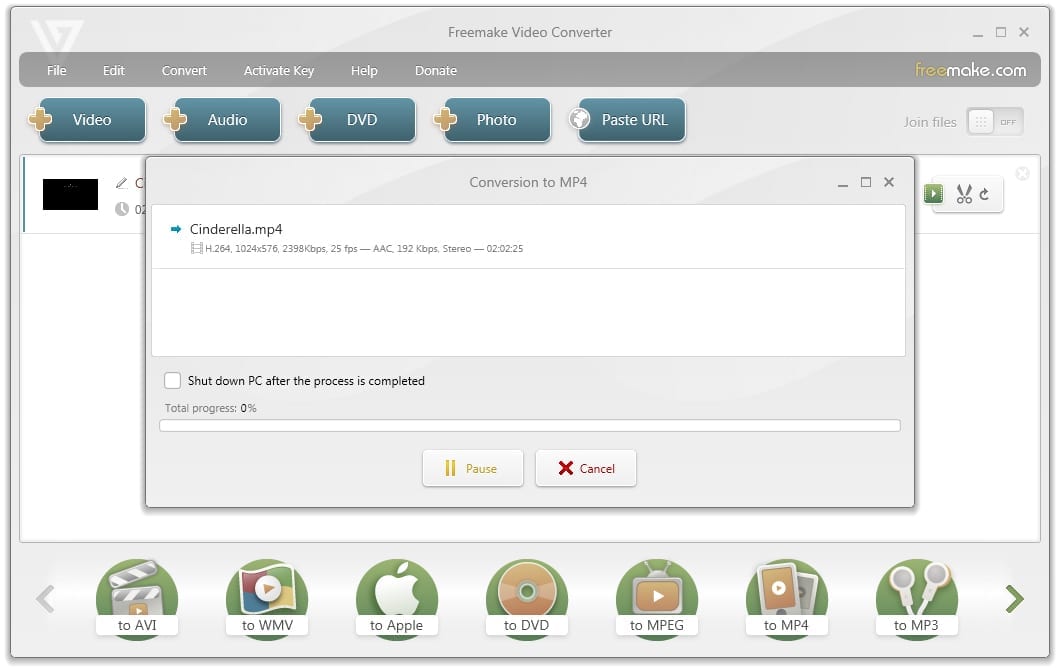Image resolution: width=1060 pixels, height=670 pixels.
Task: Select Cinderella.mp4 in conversion list
Action: [x=236, y=229]
